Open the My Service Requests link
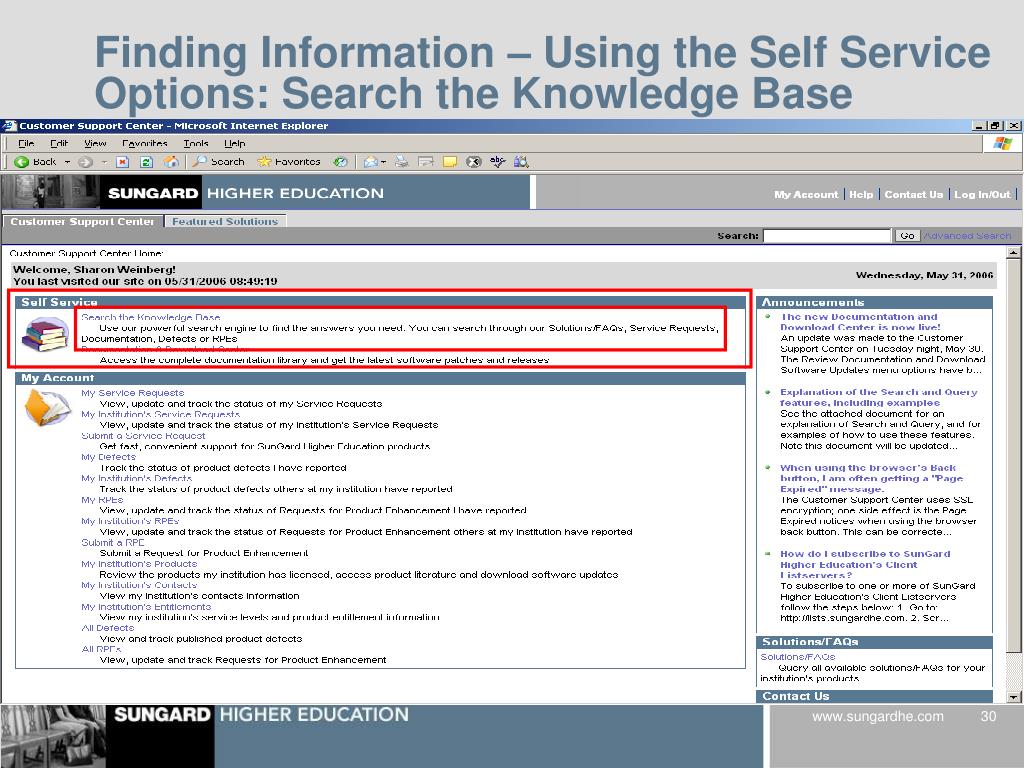 133,392
